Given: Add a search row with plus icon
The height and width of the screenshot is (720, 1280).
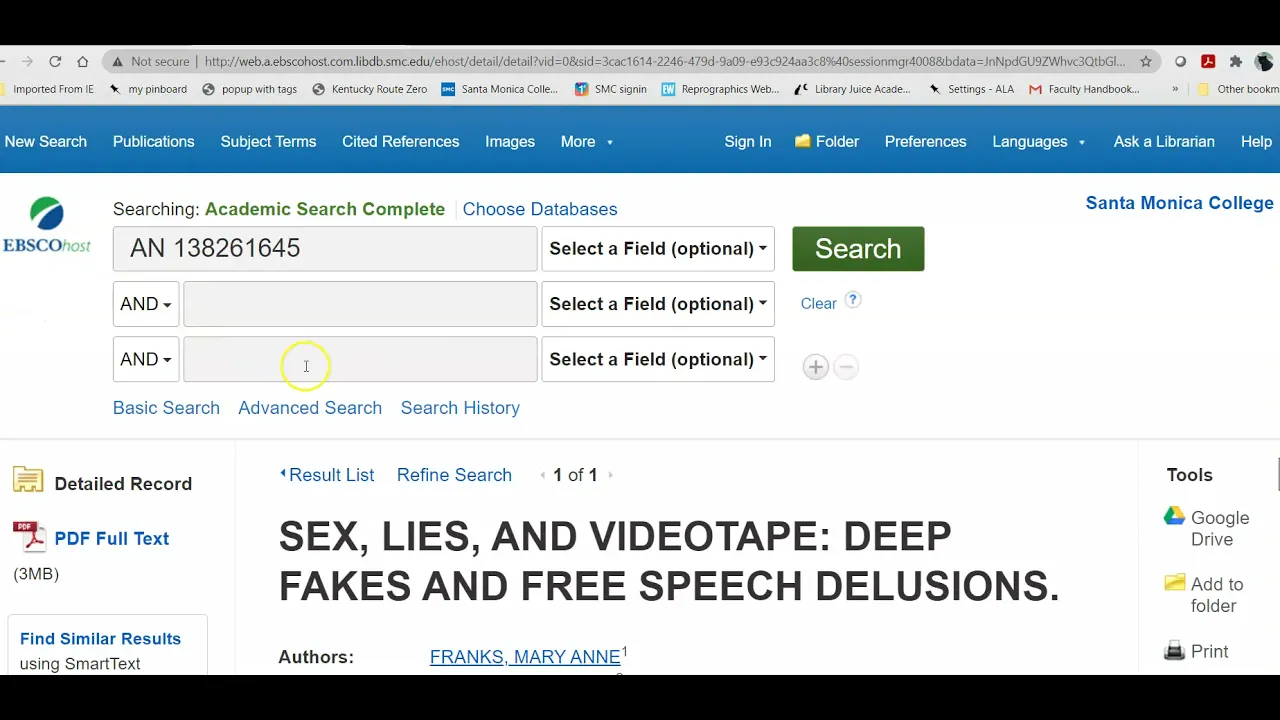Looking at the screenshot, I should (x=816, y=367).
